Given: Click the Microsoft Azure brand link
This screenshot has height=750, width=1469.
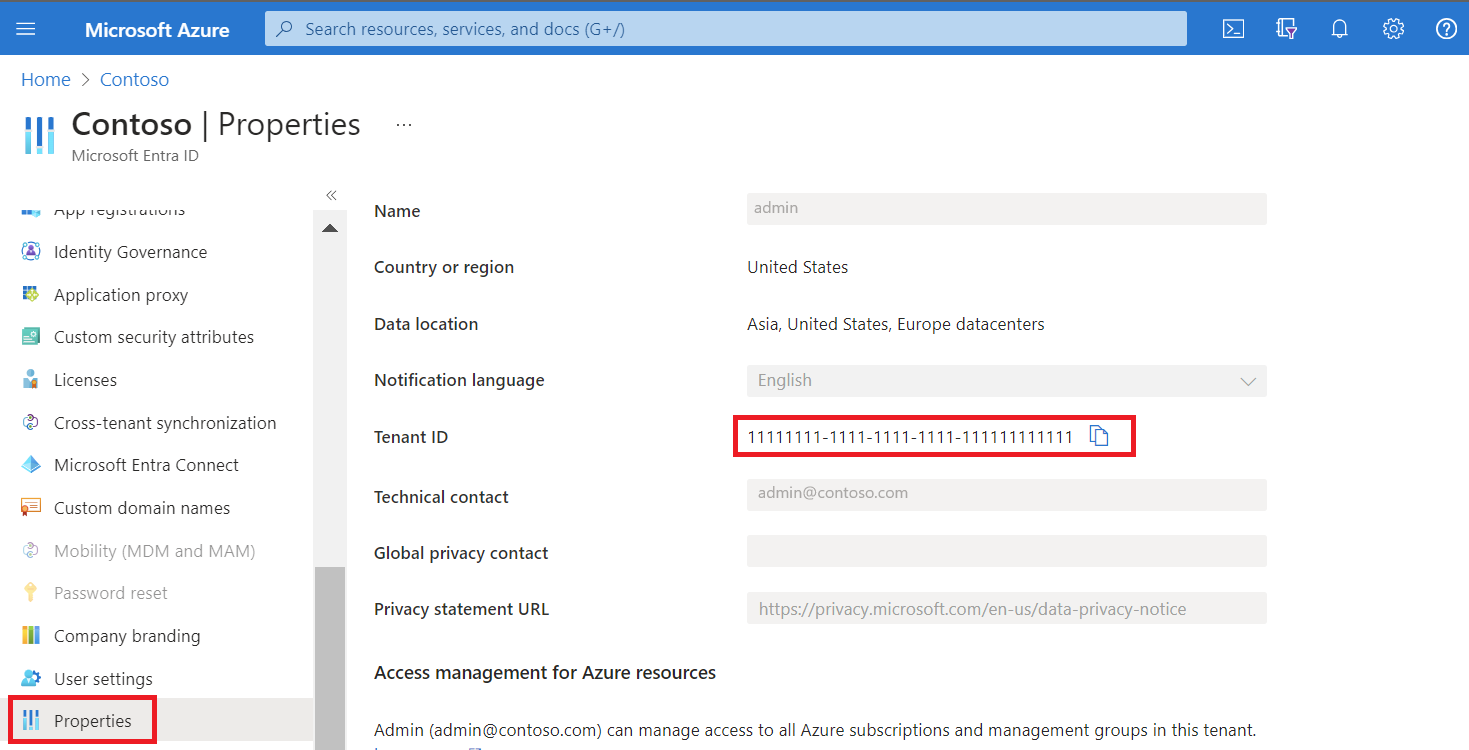Looking at the screenshot, I should (x=157, y=30).
